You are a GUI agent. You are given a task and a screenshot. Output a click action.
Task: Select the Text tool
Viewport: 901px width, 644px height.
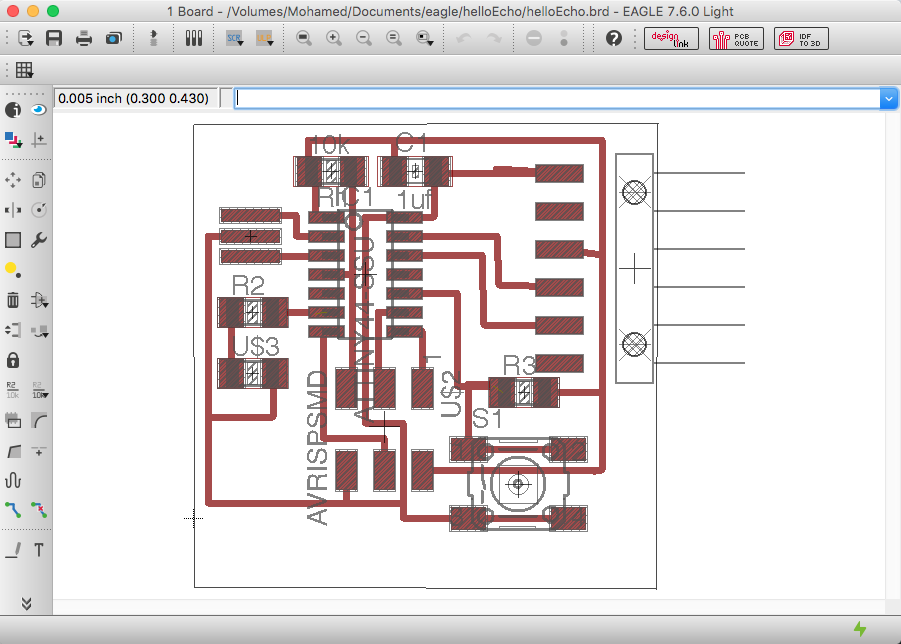38,550
